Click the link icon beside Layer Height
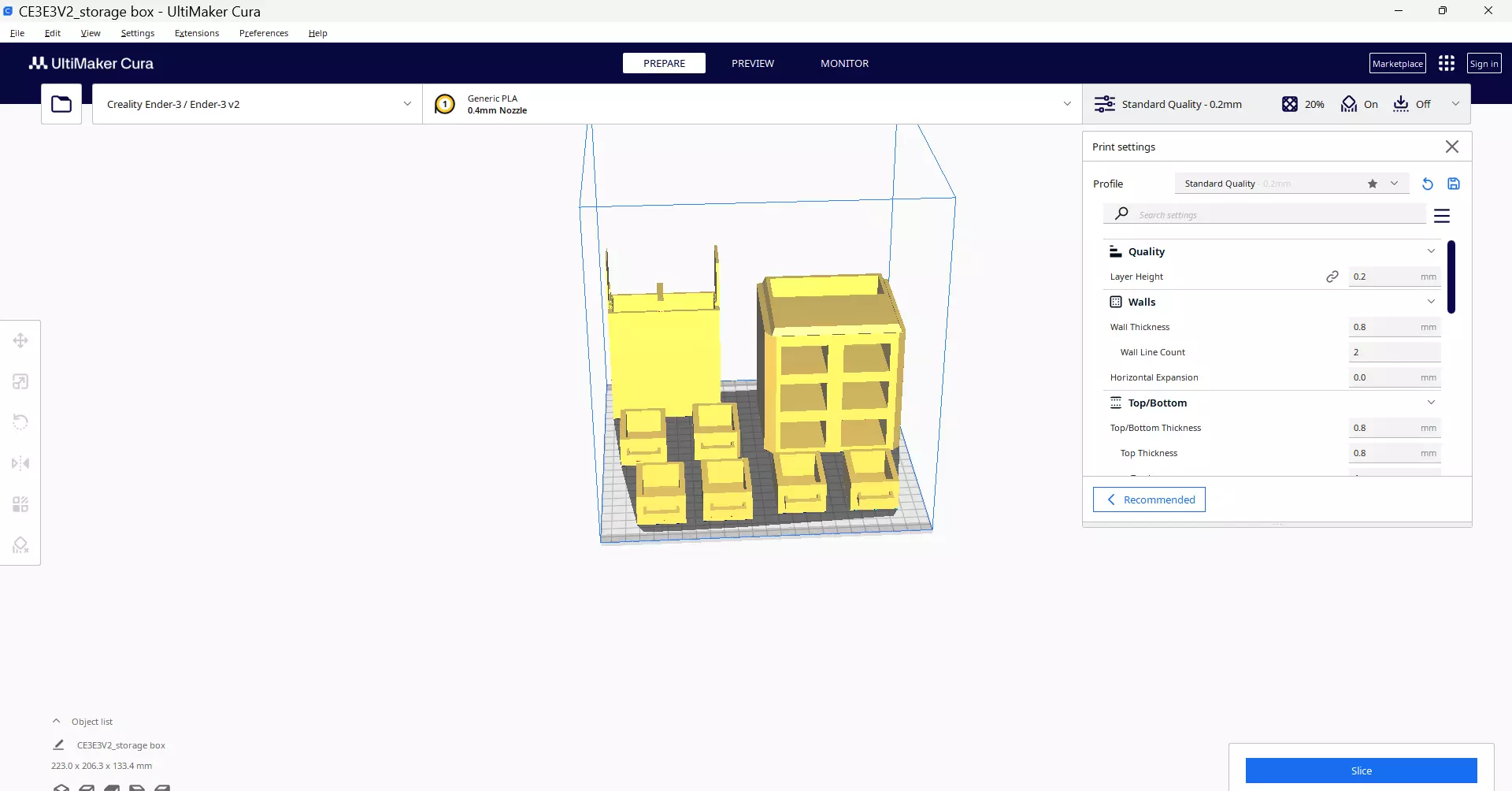 click(x=1332, y=277)
